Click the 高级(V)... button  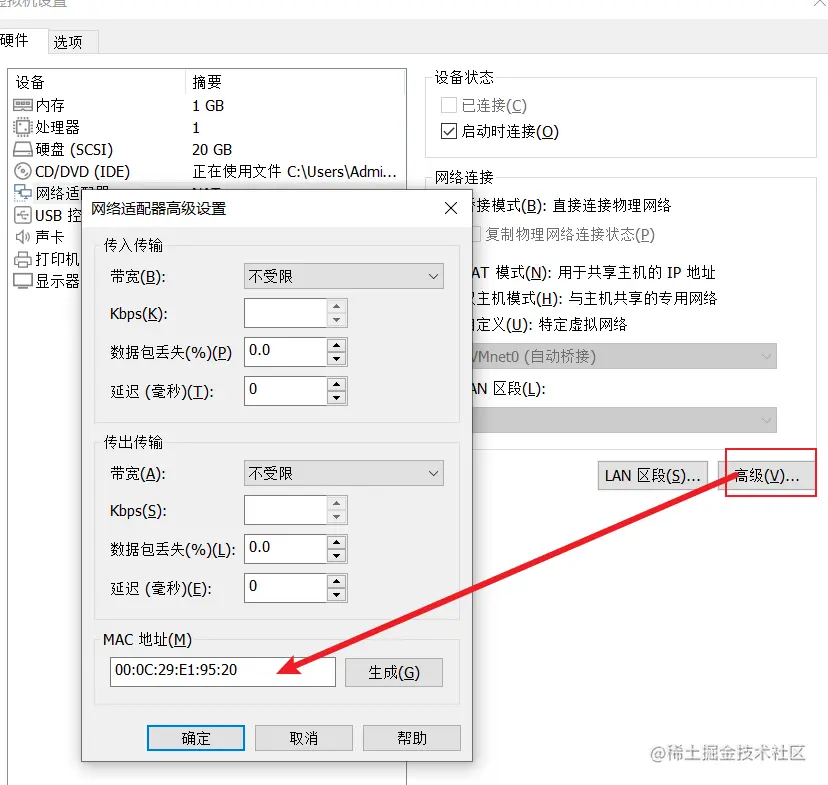[767, 476]
